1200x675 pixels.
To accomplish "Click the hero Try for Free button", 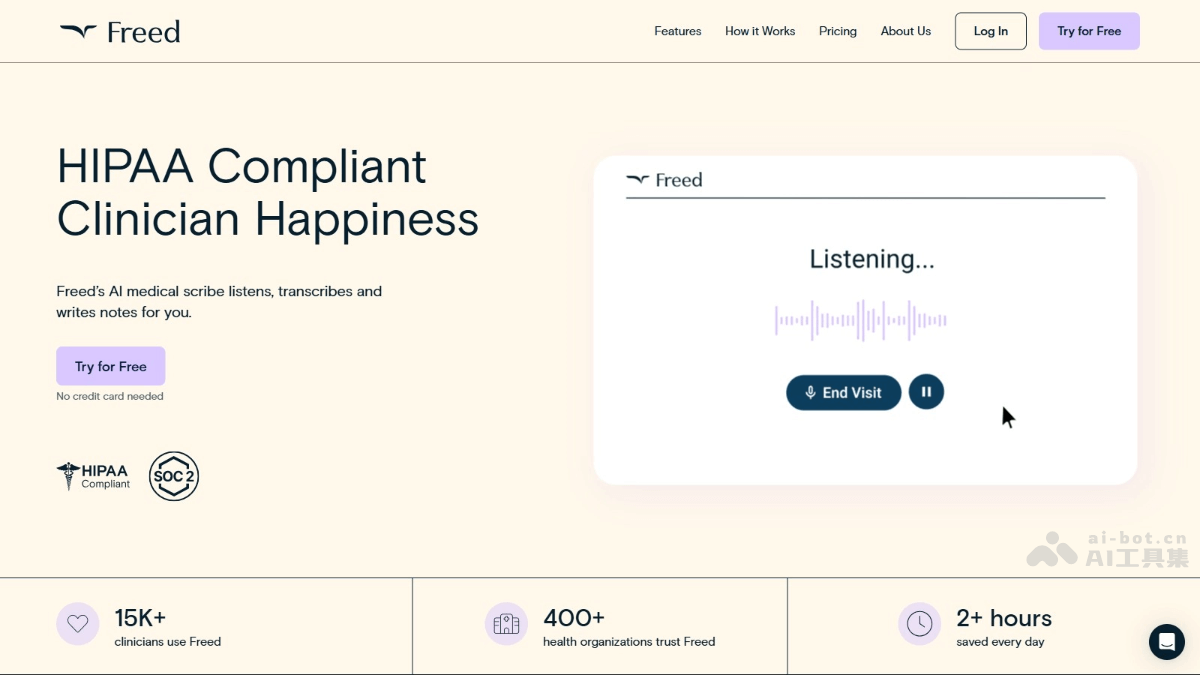I will pyautogui.click(x=110, y=366).
